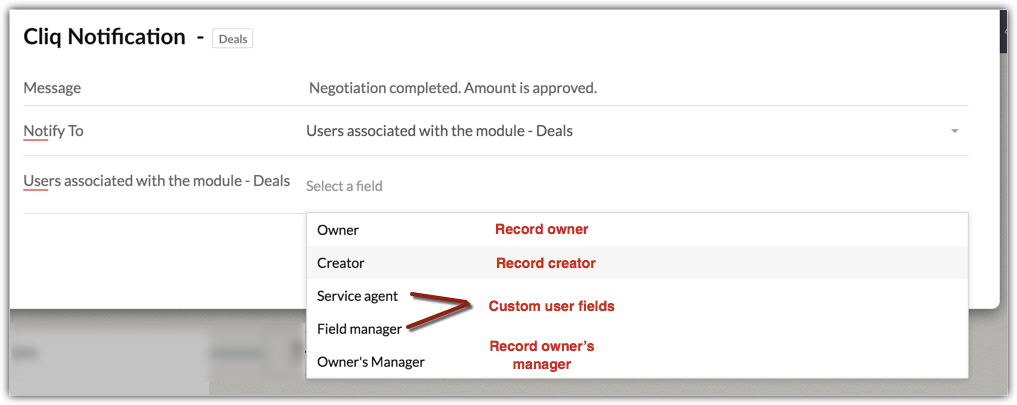Image resolution: width=1017 pixels, height=405 pixels.
Task: Choose the Owner's Manager option
Action: point(371,362)
